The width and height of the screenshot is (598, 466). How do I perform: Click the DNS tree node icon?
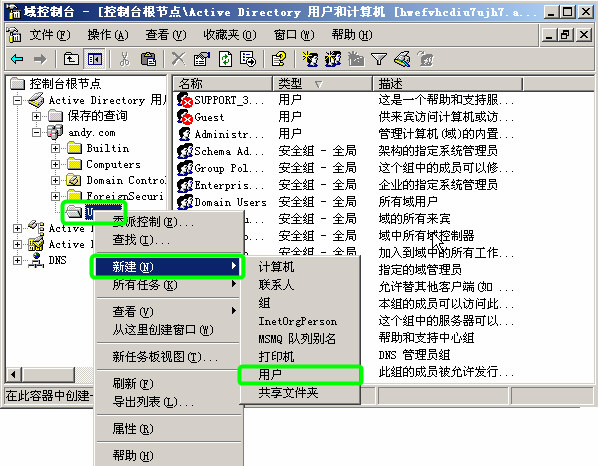coord(37,260)
